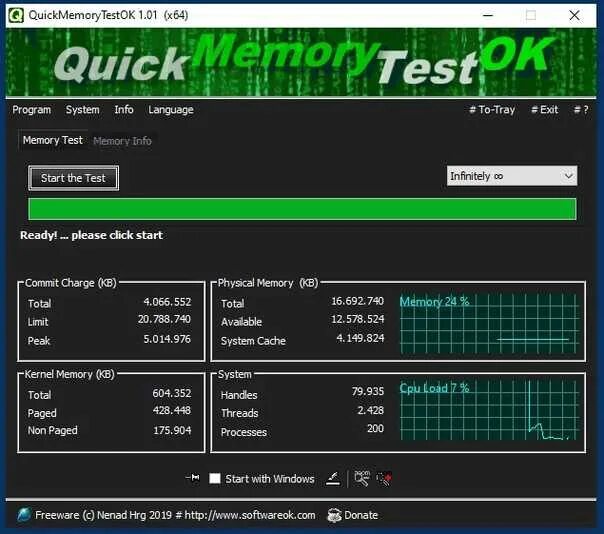This screenshot has width=604, height=534.
Task: Click the always-on-top pin icon
Action: pos(193,478)
